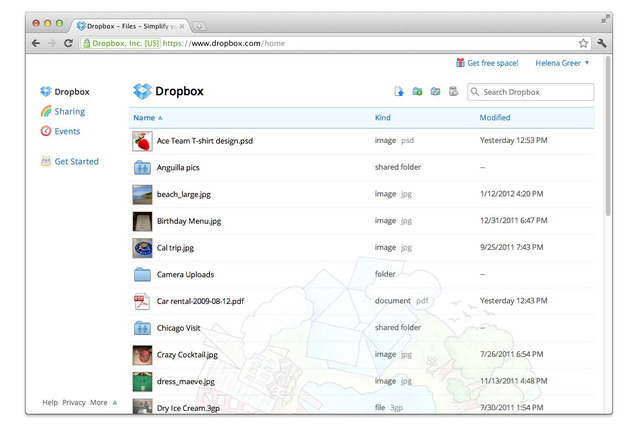Click the full-screen arrows in the window corner
The image size is (640, 426).
tap(606, 18)
